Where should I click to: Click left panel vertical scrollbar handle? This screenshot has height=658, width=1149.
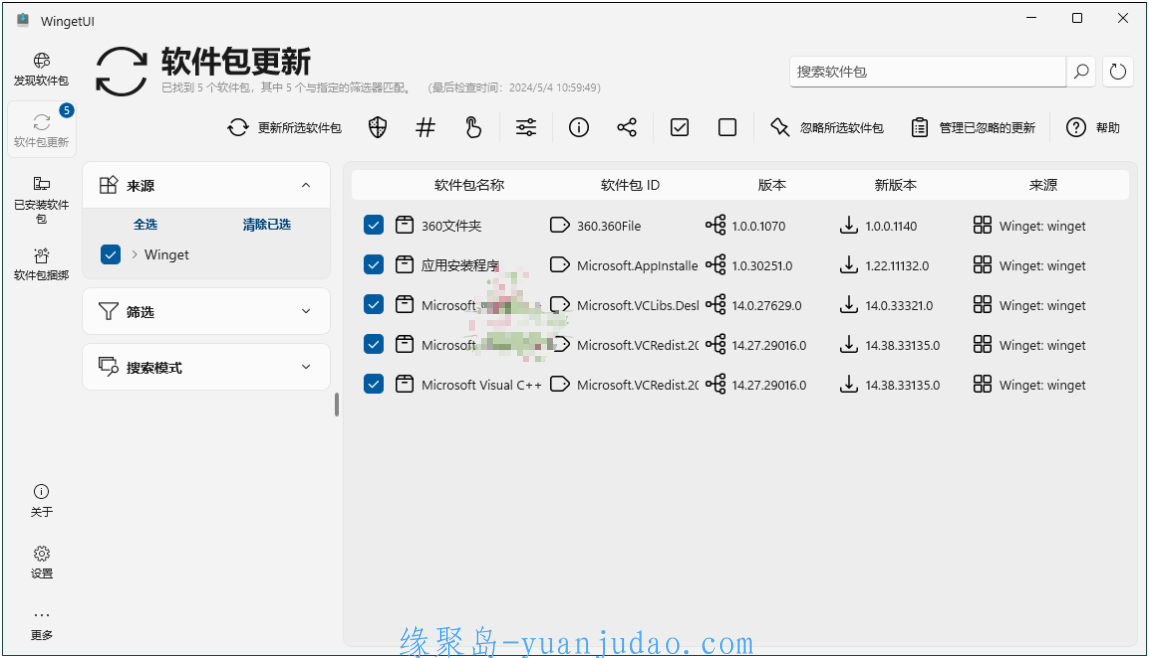click(336, 404)
